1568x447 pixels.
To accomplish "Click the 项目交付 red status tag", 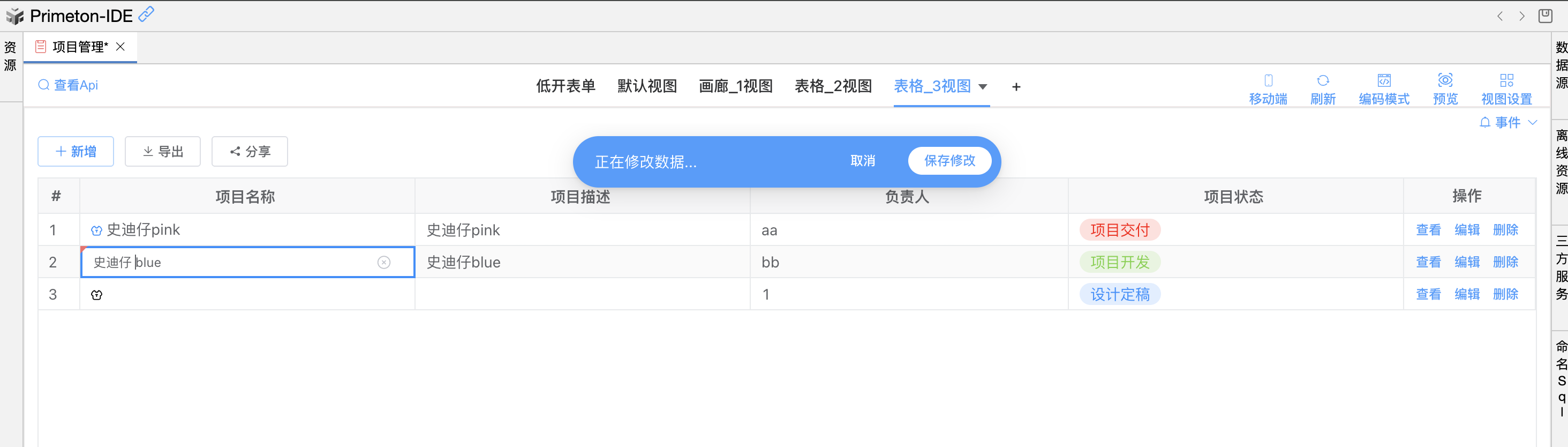I will point(1119,230).
